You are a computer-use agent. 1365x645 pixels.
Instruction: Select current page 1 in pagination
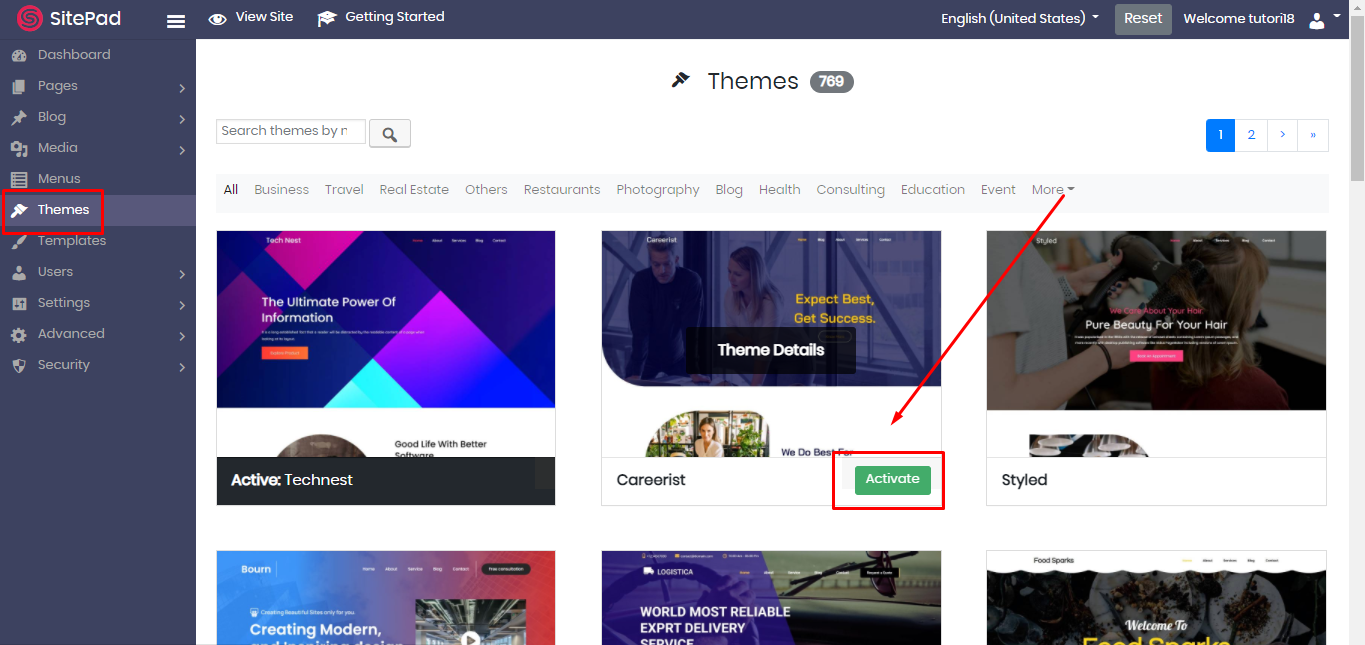pyautogui.click(x=1221, y=135)
